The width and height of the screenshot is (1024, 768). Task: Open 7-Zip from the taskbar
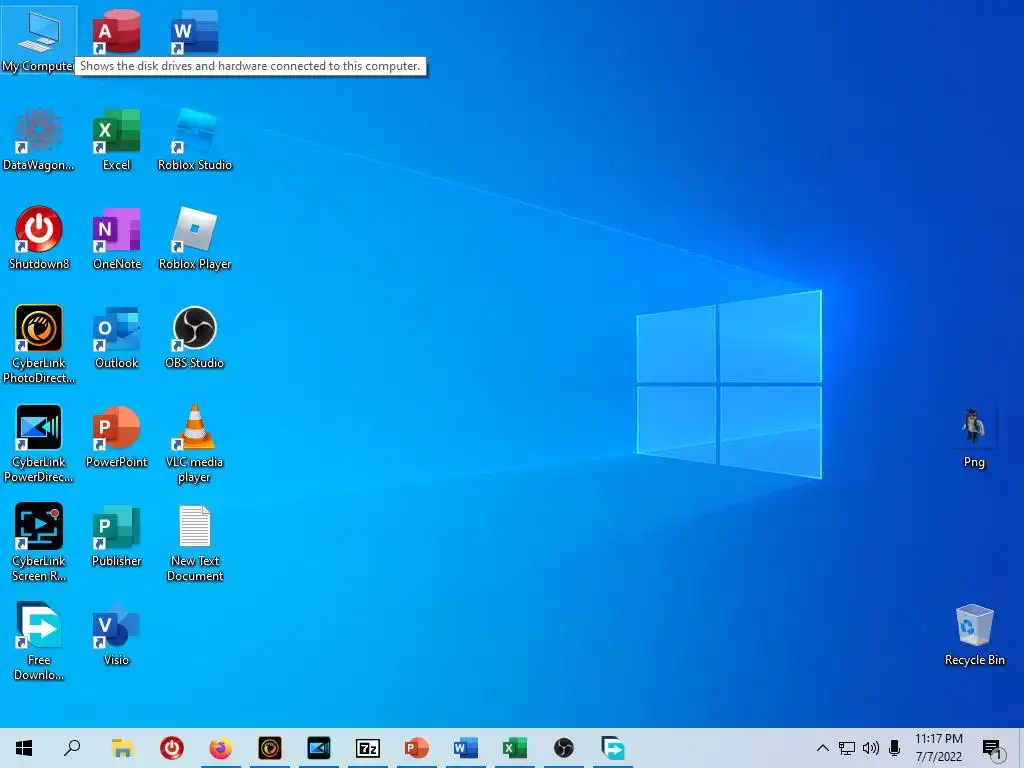[x=368, y=748]
